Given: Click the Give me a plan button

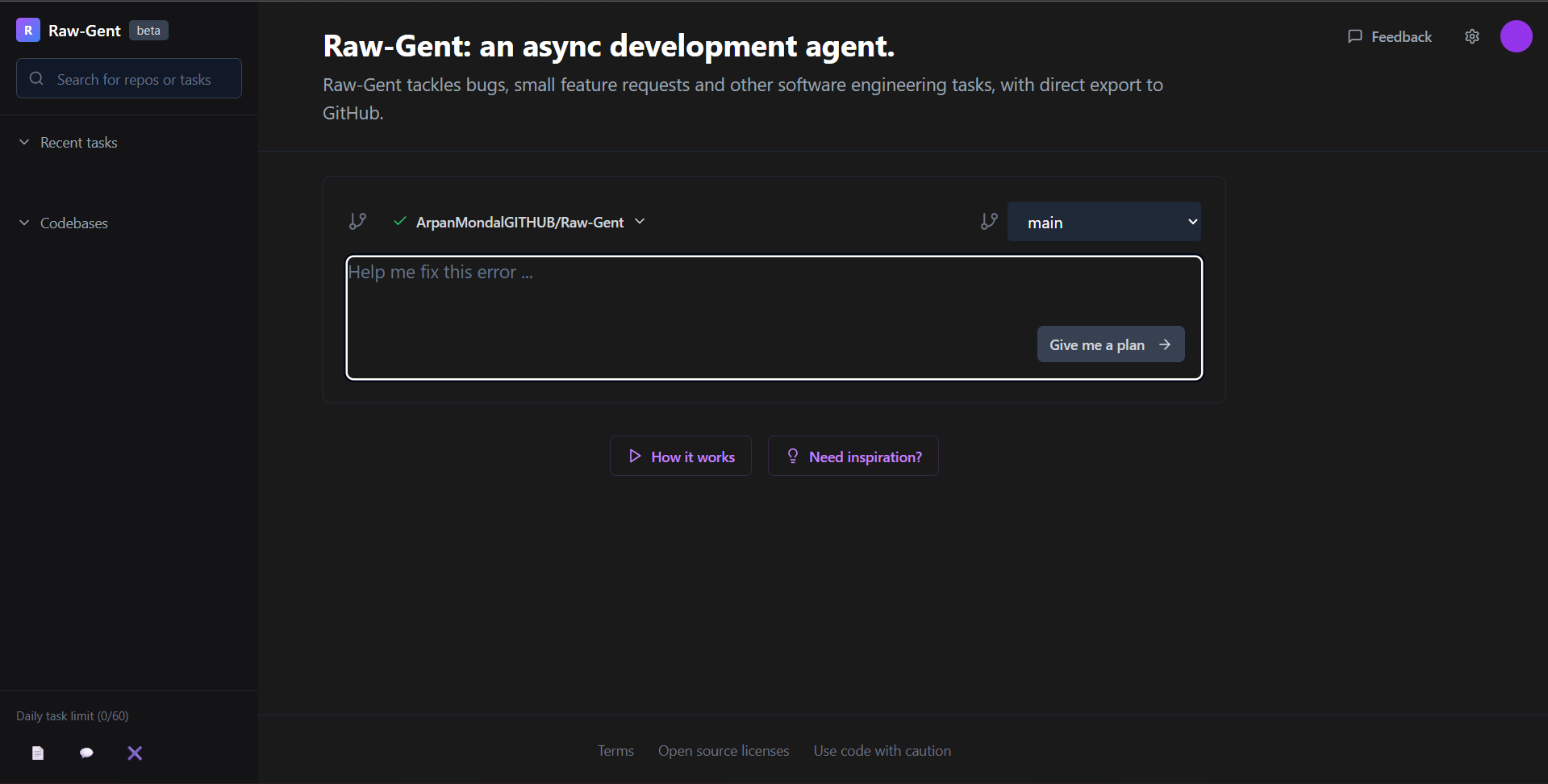Looking at the screenshot, I should coord(1110,344).
